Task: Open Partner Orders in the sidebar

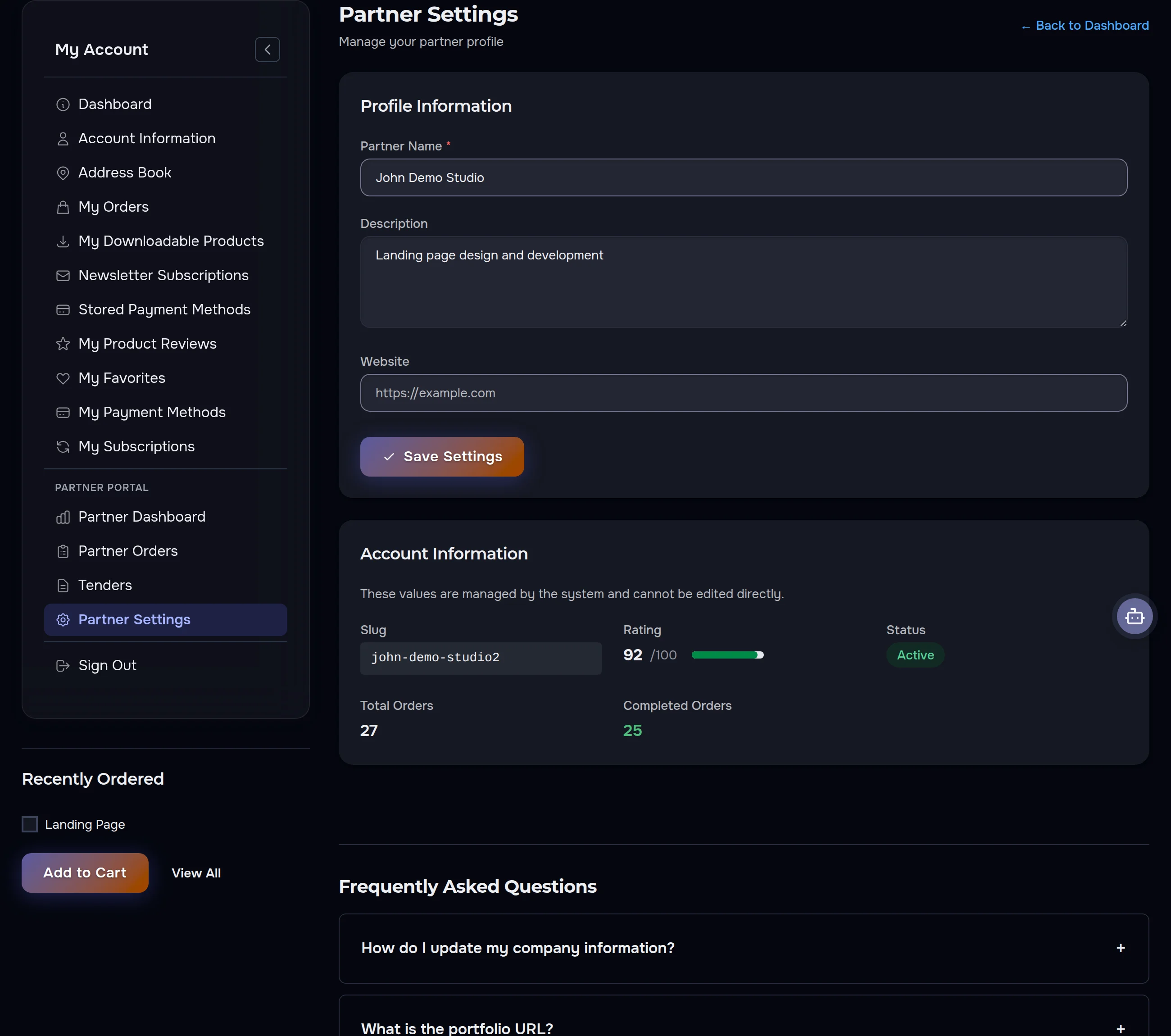Action: 166,551
